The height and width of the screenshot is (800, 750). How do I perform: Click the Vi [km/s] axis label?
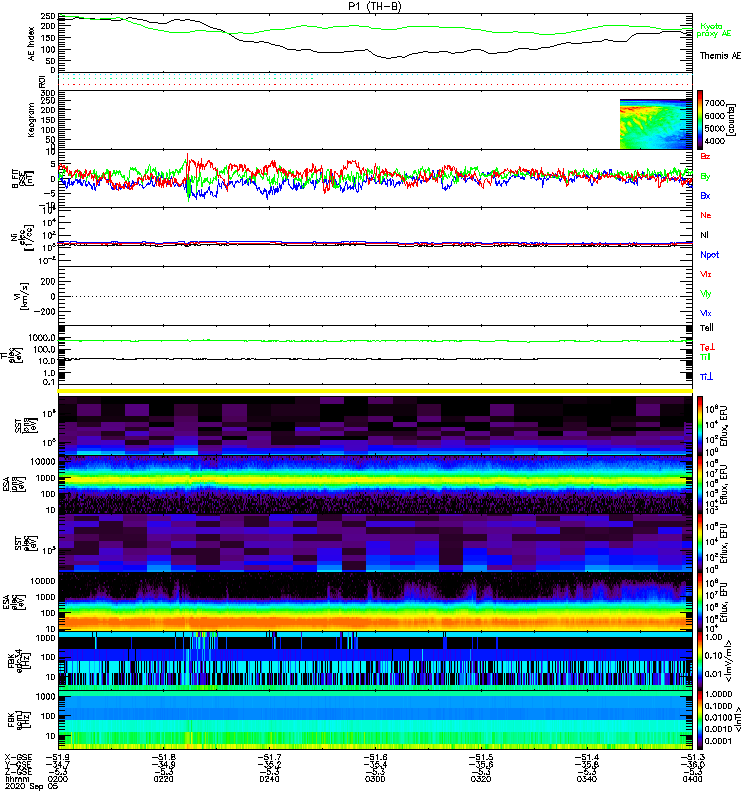pos(20,296)
